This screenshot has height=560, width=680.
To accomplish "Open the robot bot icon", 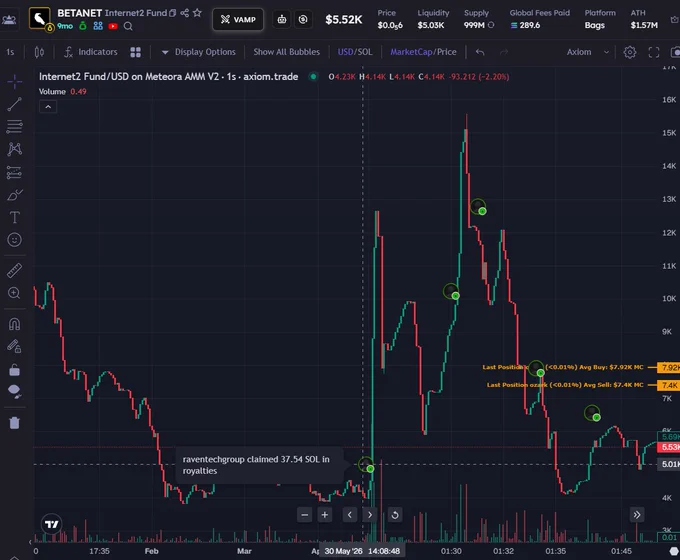I will (x=282, y=20).
